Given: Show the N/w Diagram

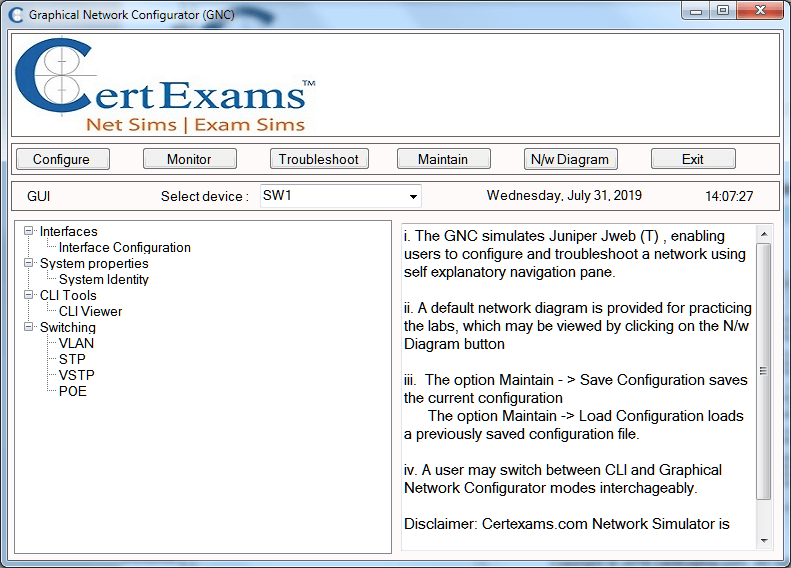Looking at the screenshot, I should click(x=569, y=159).
